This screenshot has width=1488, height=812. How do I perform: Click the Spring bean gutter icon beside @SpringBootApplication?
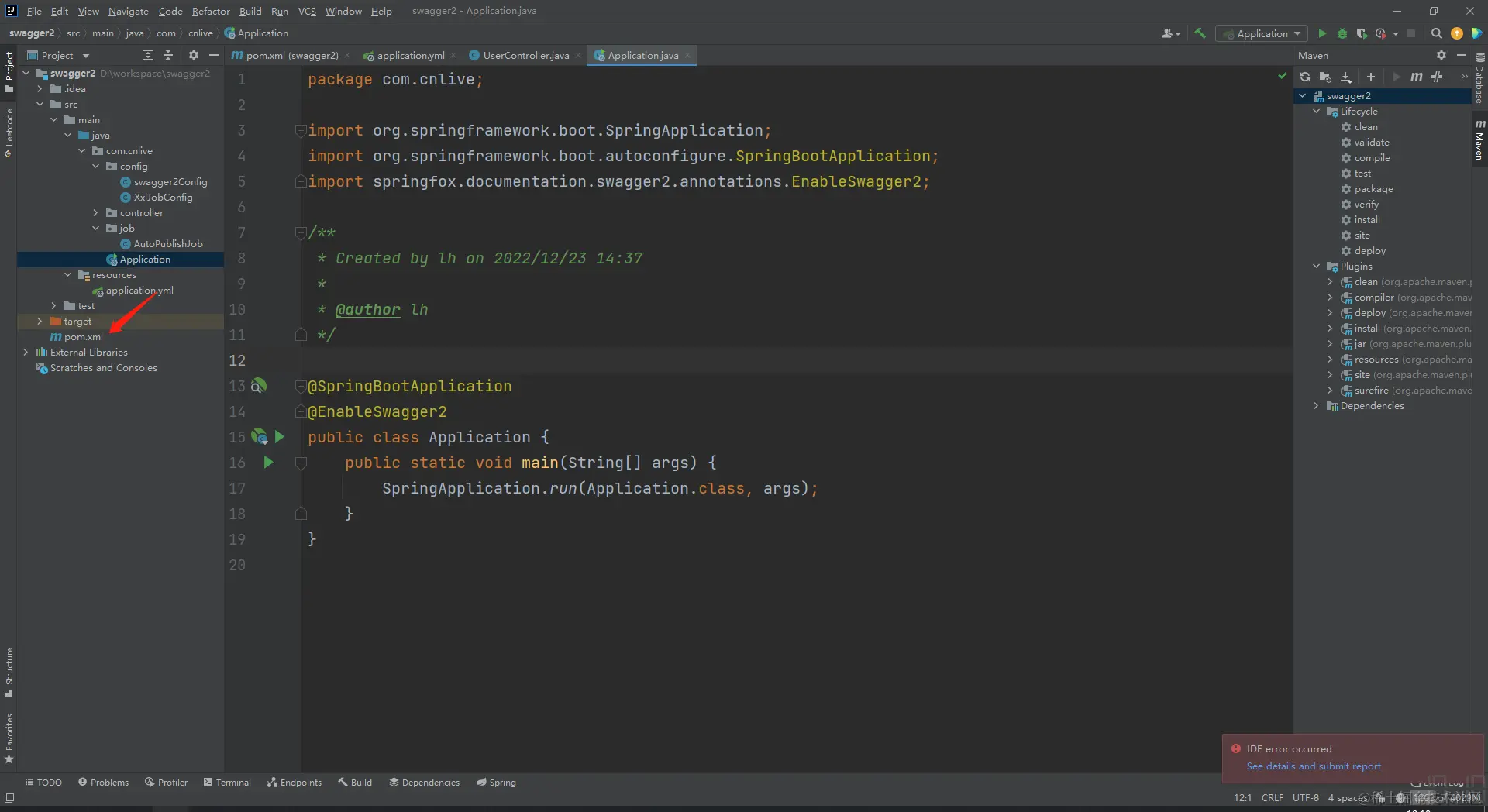point(259,386)
